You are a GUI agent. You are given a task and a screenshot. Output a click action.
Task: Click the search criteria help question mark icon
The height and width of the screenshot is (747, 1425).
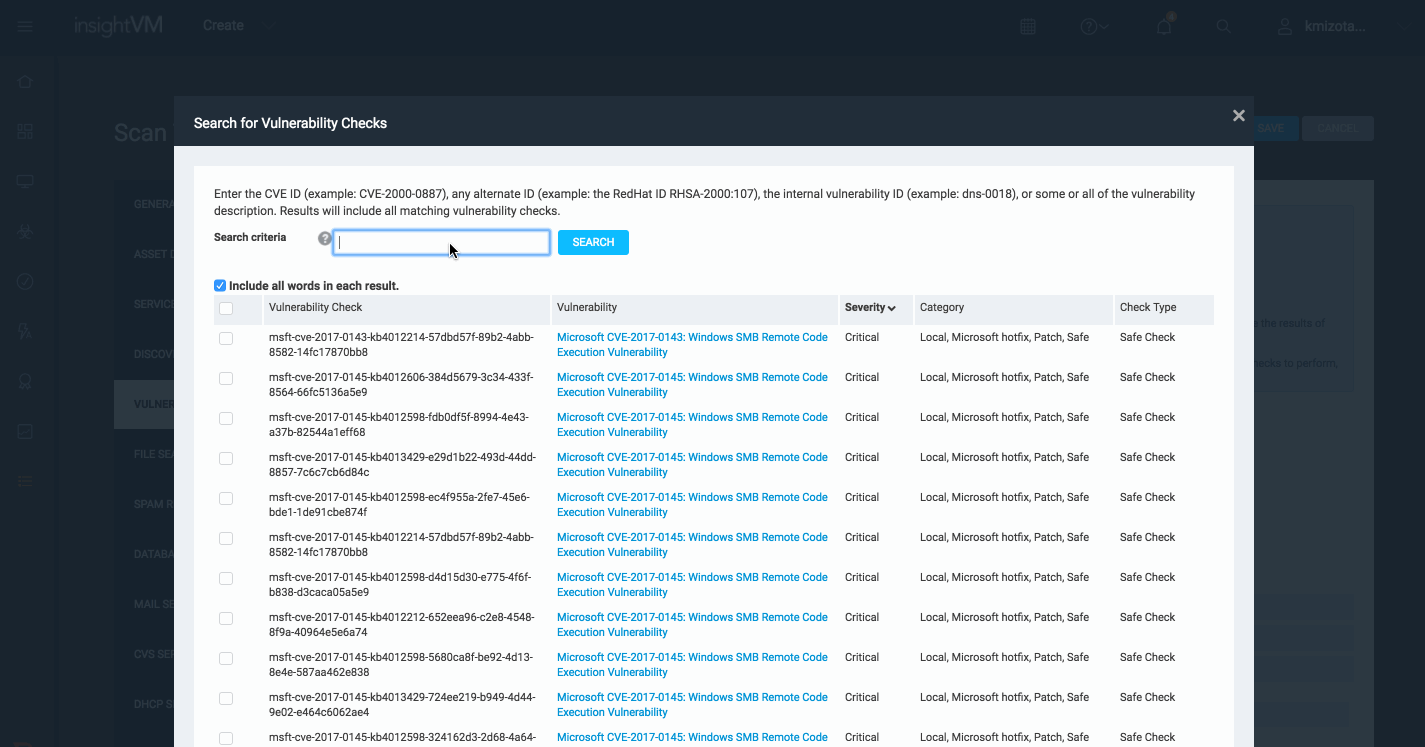pos(324,238)
